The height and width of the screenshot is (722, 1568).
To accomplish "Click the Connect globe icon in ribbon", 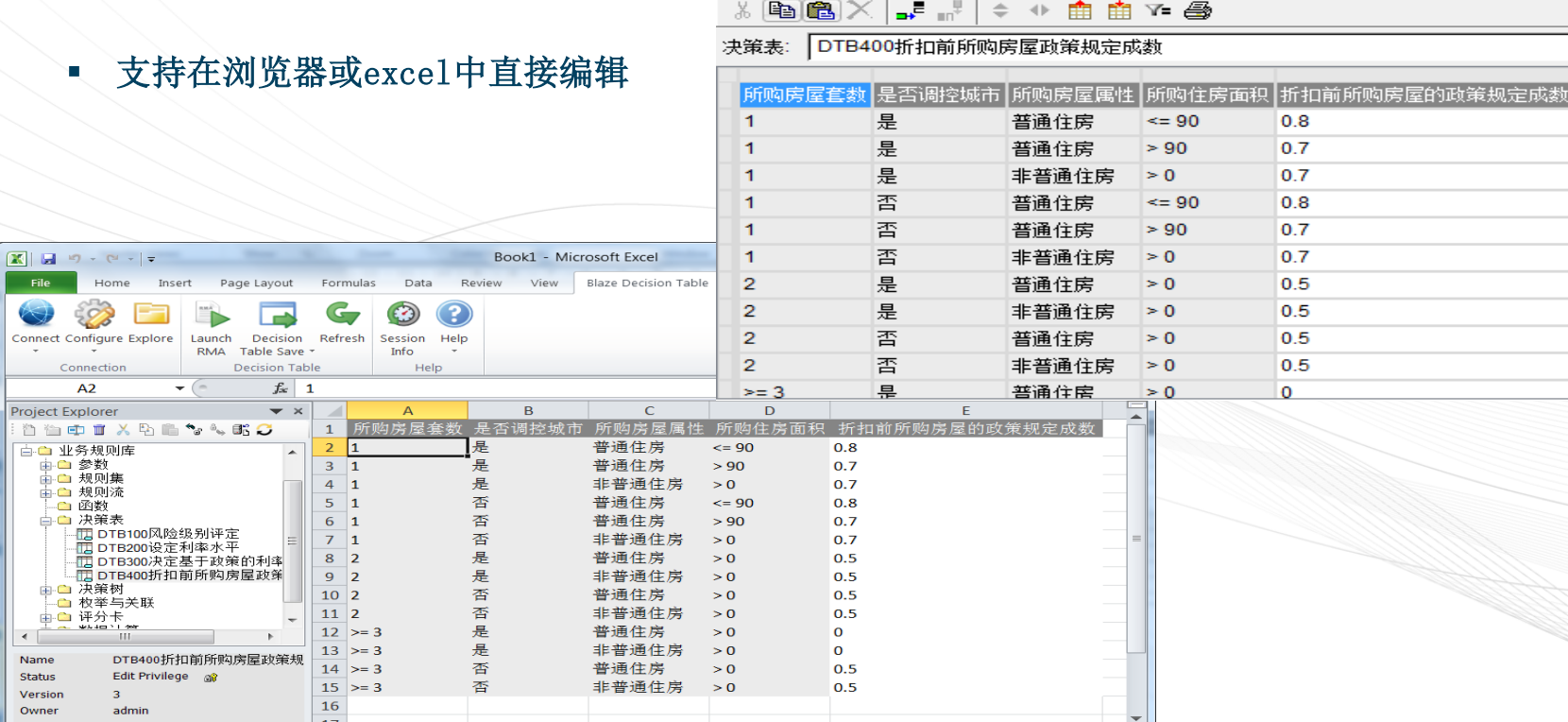I will (x=36, y=314).
